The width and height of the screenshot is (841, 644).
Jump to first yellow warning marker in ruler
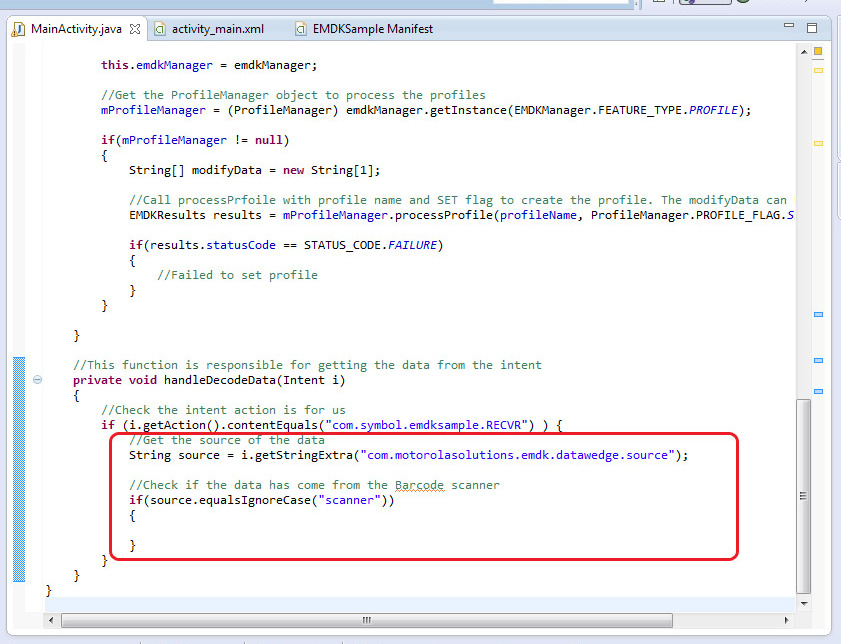point(817,70)
